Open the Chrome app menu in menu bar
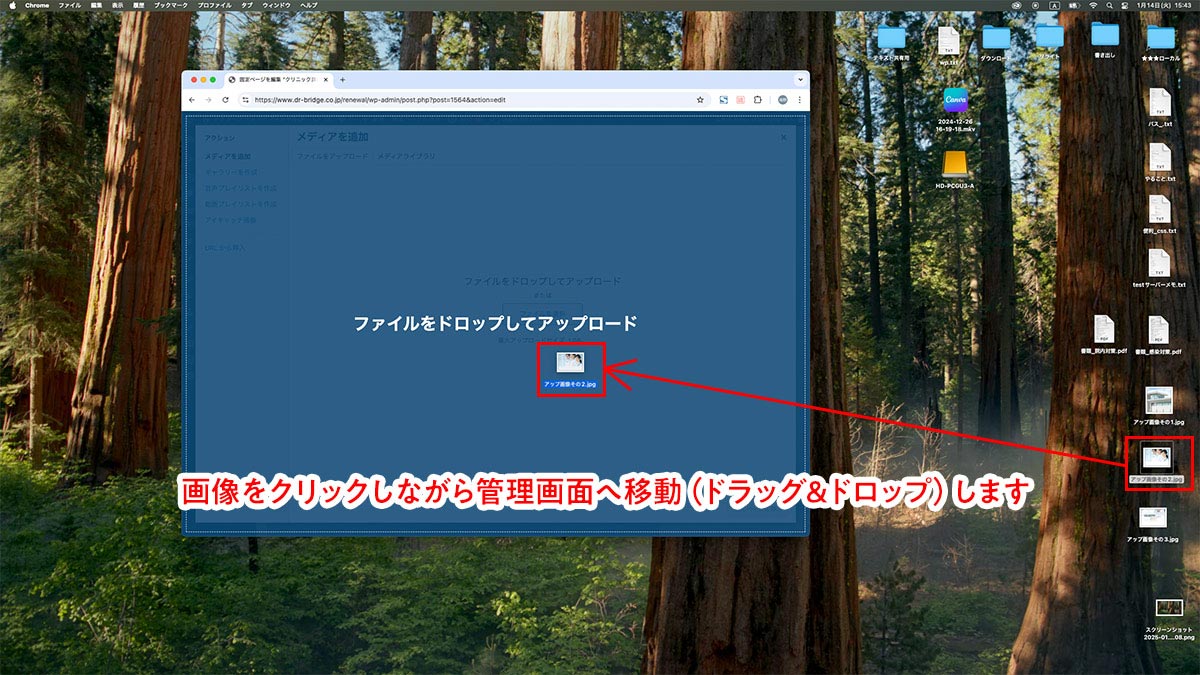The width and height of the screenshot is (1200, 675). point(37,5)
